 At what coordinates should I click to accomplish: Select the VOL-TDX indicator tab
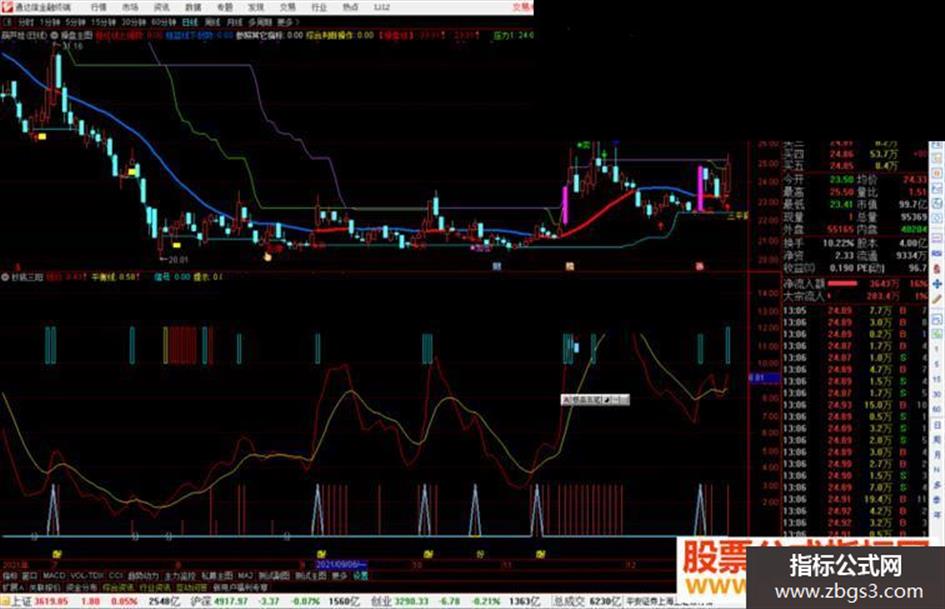coord(88,576)
